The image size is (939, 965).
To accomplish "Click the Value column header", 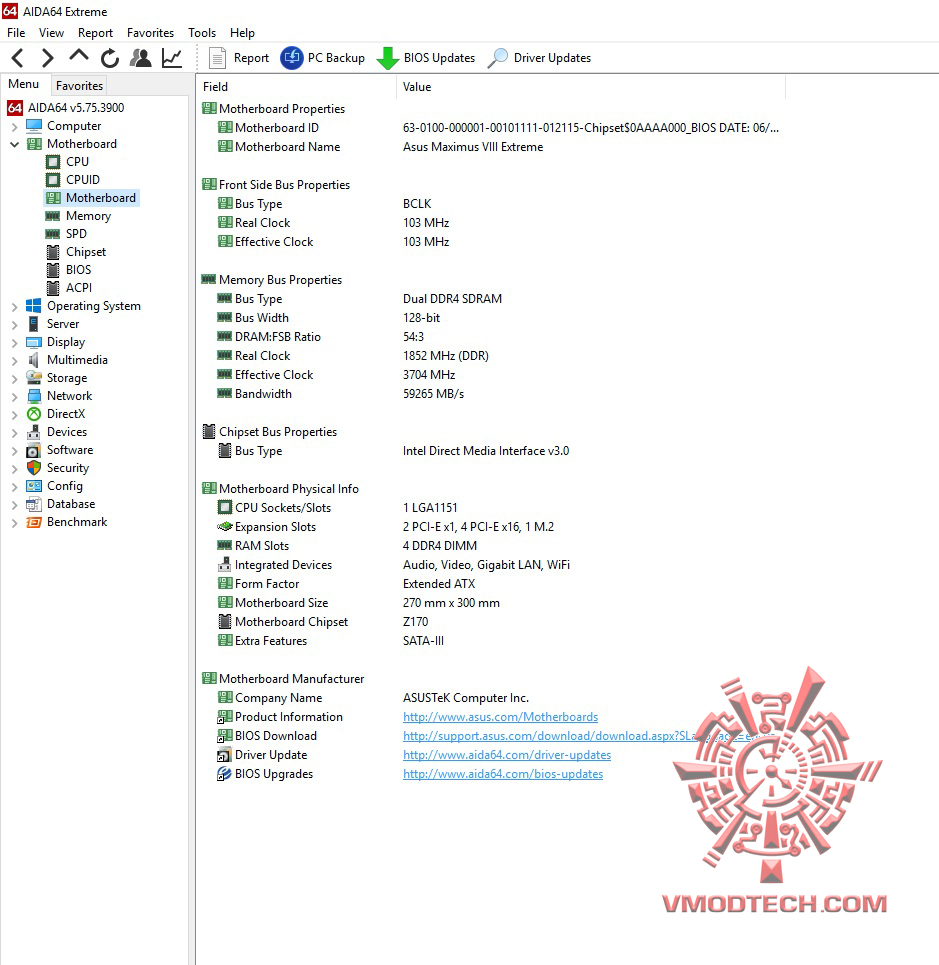I will point(591,87).
